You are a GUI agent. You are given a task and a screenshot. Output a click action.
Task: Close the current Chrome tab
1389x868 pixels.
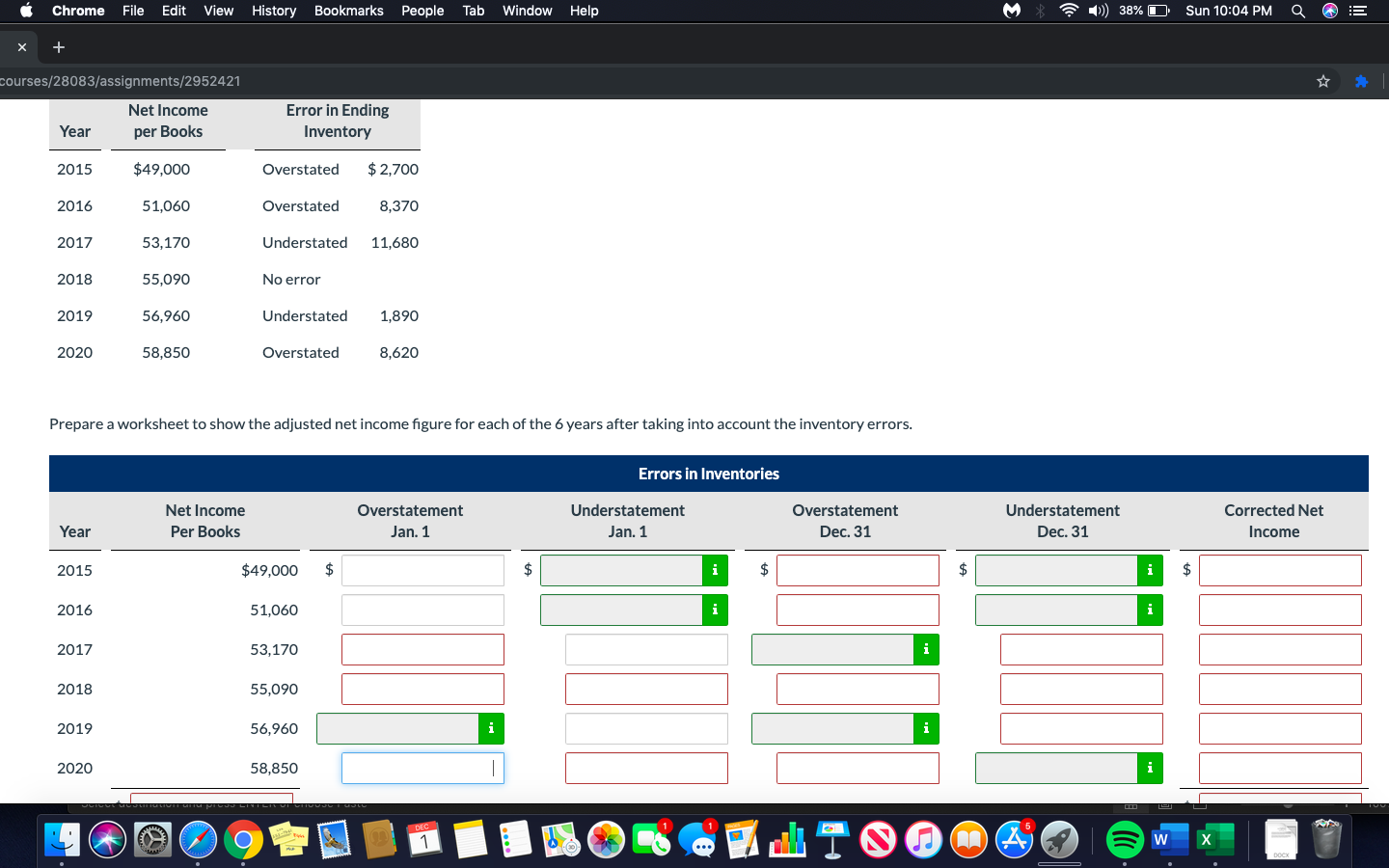point(22,47)
